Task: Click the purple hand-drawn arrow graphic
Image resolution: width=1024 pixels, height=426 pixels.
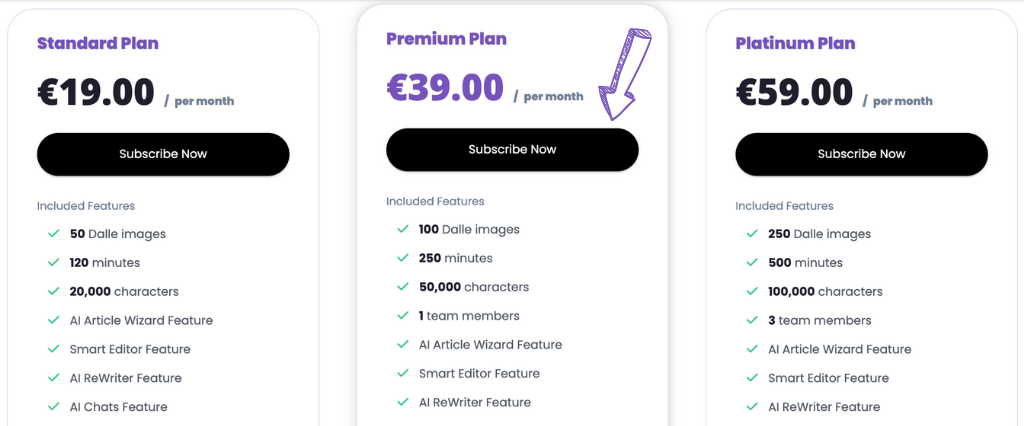Action: 623,74
